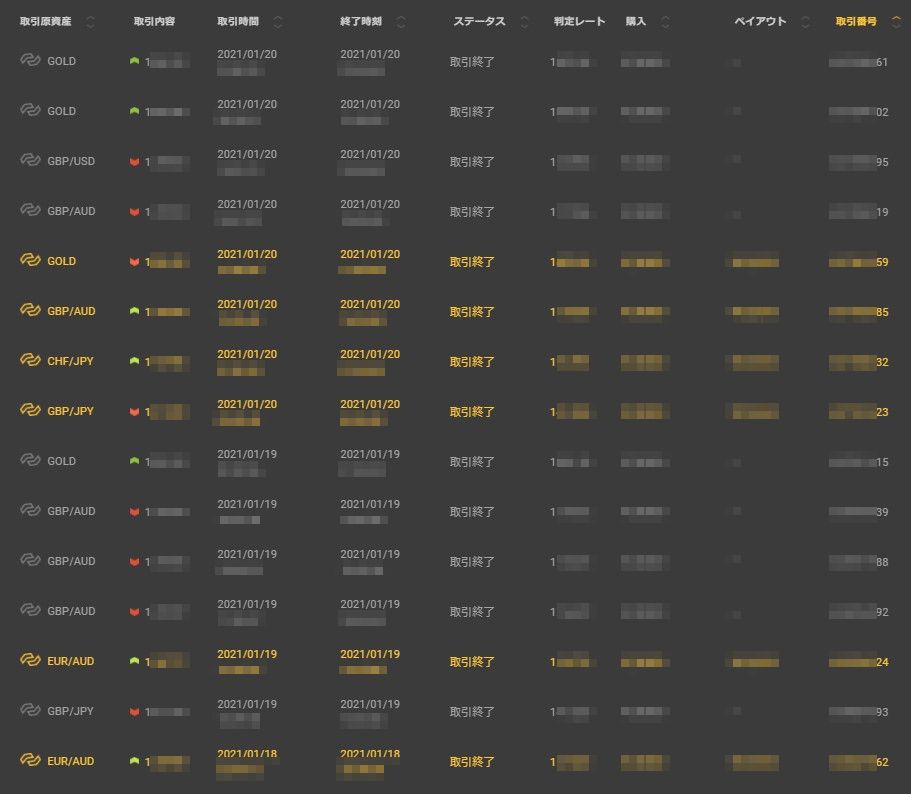This screenshot has width=911, height=794.
Task: Click the green up arrow in CHF/JPY row
Action: (x=134, y=361)
